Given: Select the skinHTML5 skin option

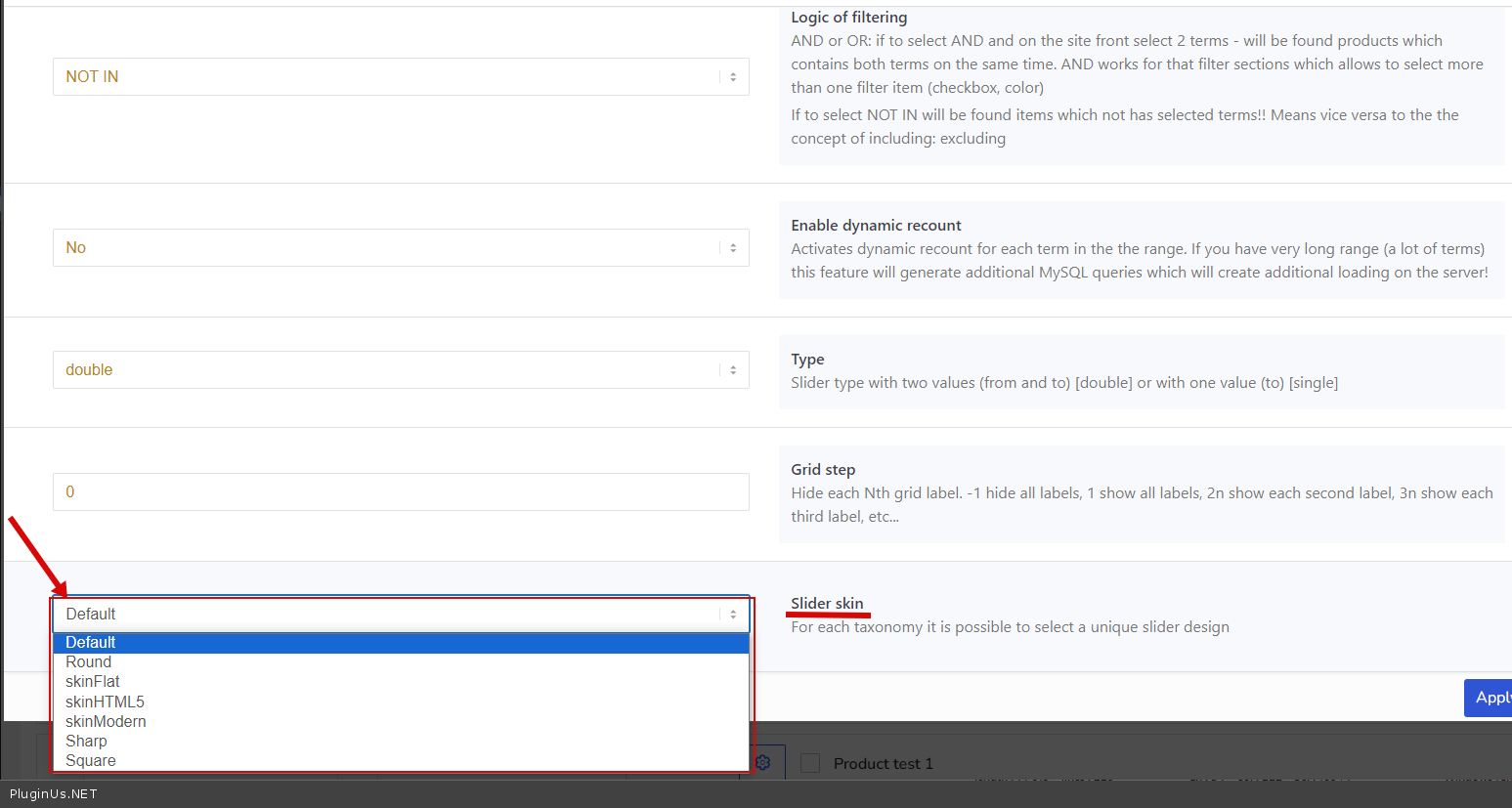Looking at the screenshot, I should pyautogui.click(x=105, y=702).
